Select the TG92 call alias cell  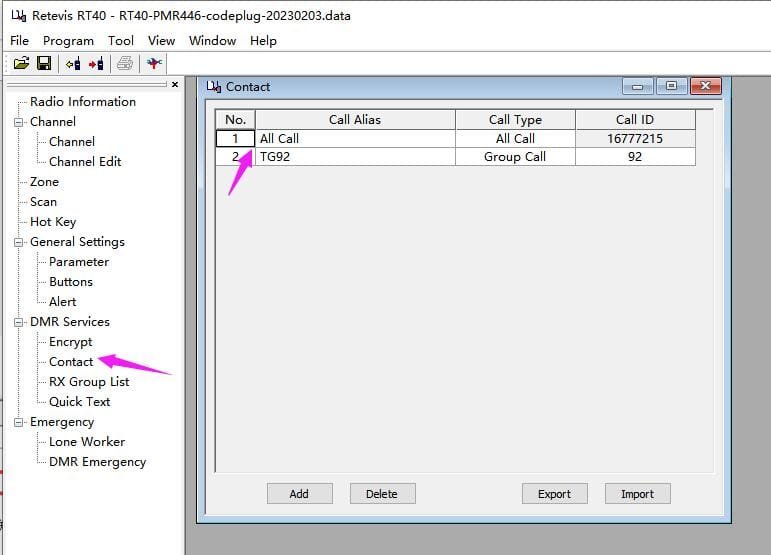354,157
